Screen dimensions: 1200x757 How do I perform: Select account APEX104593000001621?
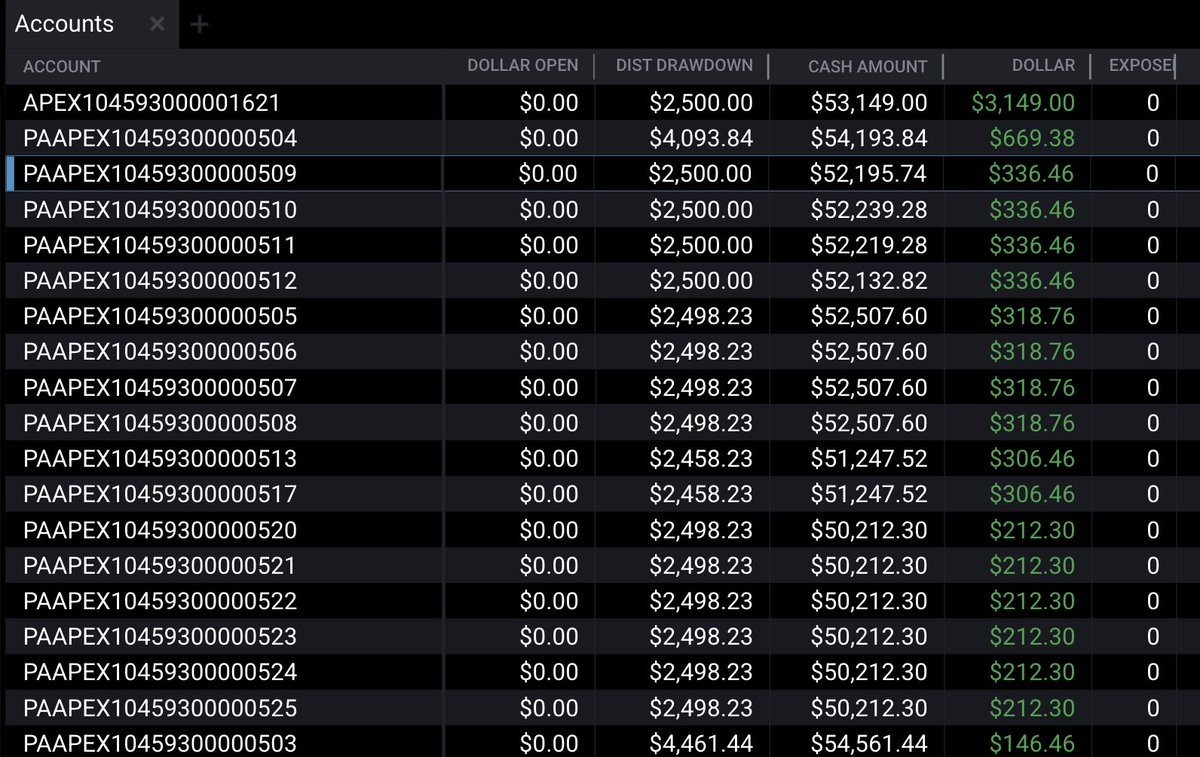(x=151, y=103)
